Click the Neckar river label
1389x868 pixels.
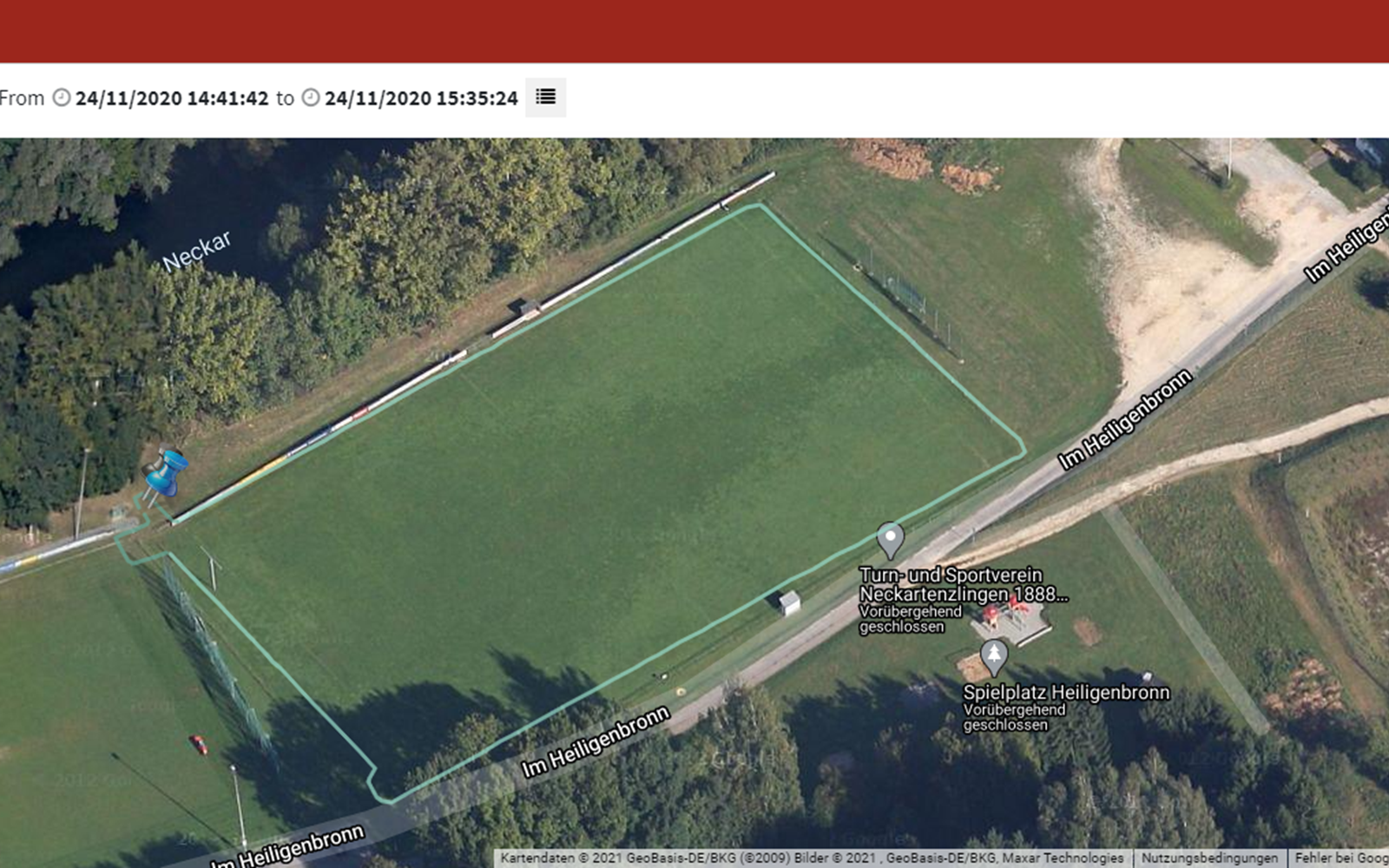(x=197, y=250)
